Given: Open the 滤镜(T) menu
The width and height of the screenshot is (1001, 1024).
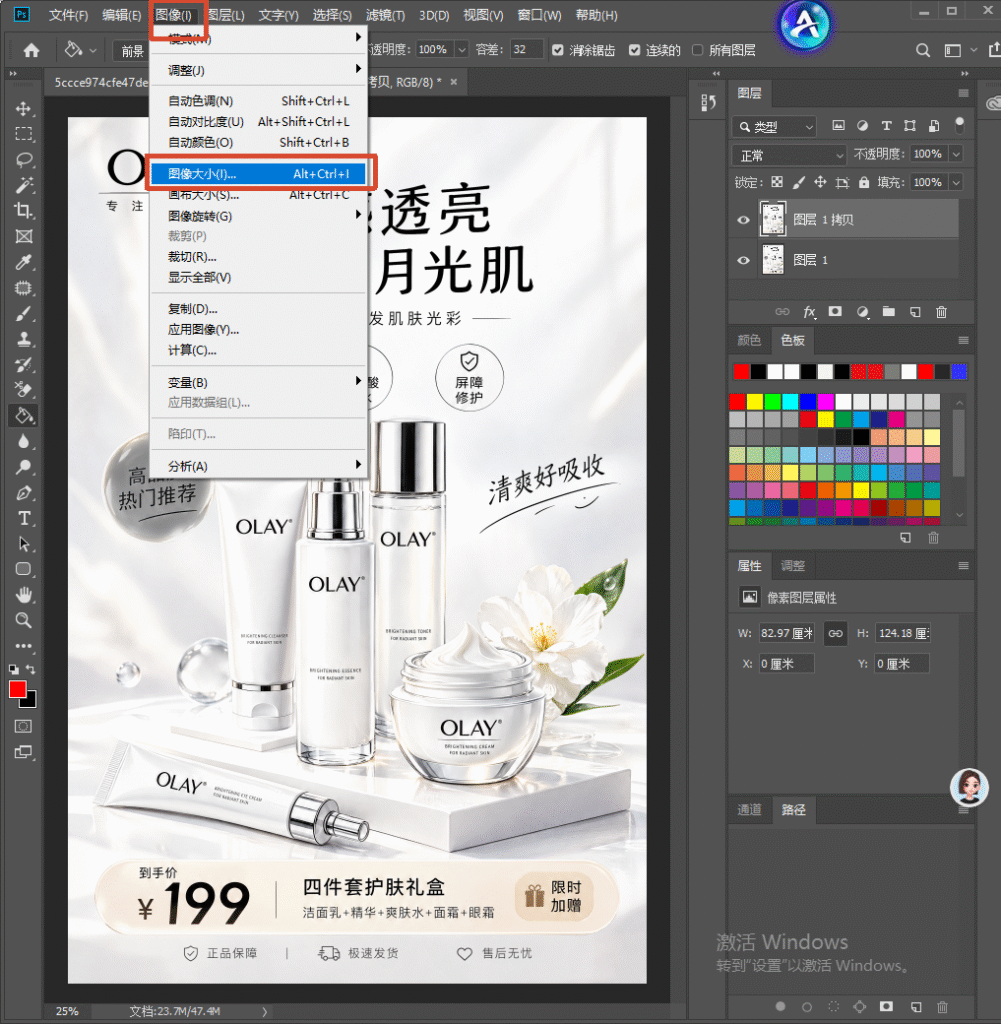Looking at the screenshot, I should (x=385, y=15).
